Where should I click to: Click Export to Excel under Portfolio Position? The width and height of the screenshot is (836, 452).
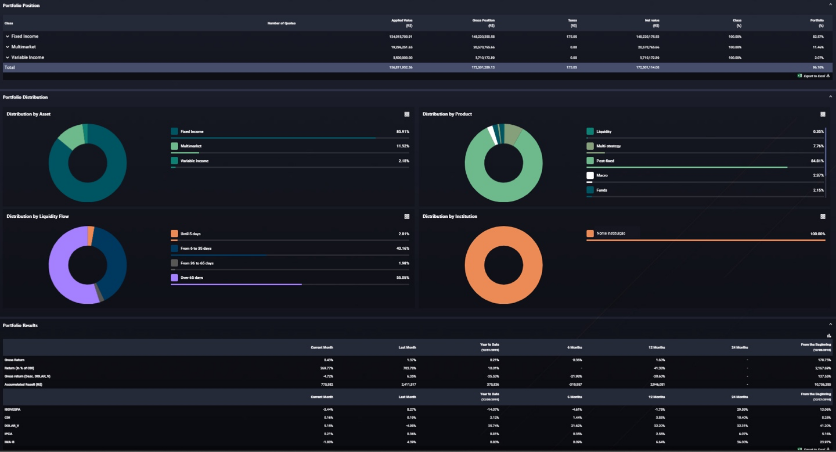[814, 76]
